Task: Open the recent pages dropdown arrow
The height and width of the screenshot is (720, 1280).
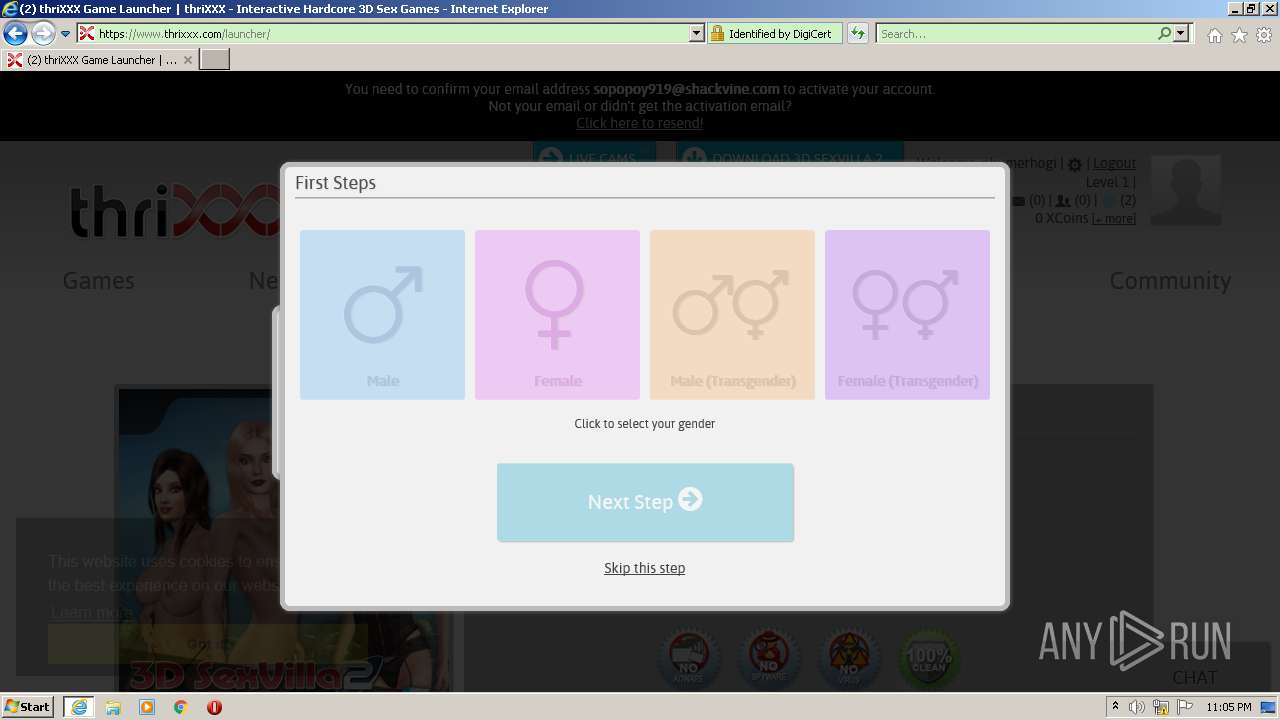Action: [x=66, y=33]
